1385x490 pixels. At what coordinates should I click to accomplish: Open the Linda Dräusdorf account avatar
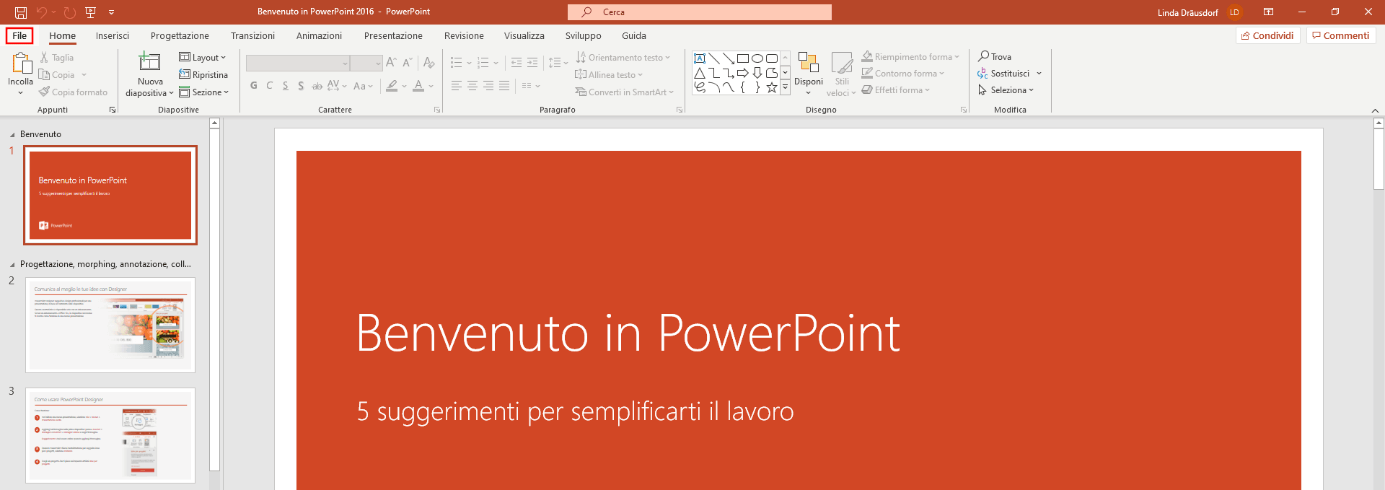pos(1235,11)
